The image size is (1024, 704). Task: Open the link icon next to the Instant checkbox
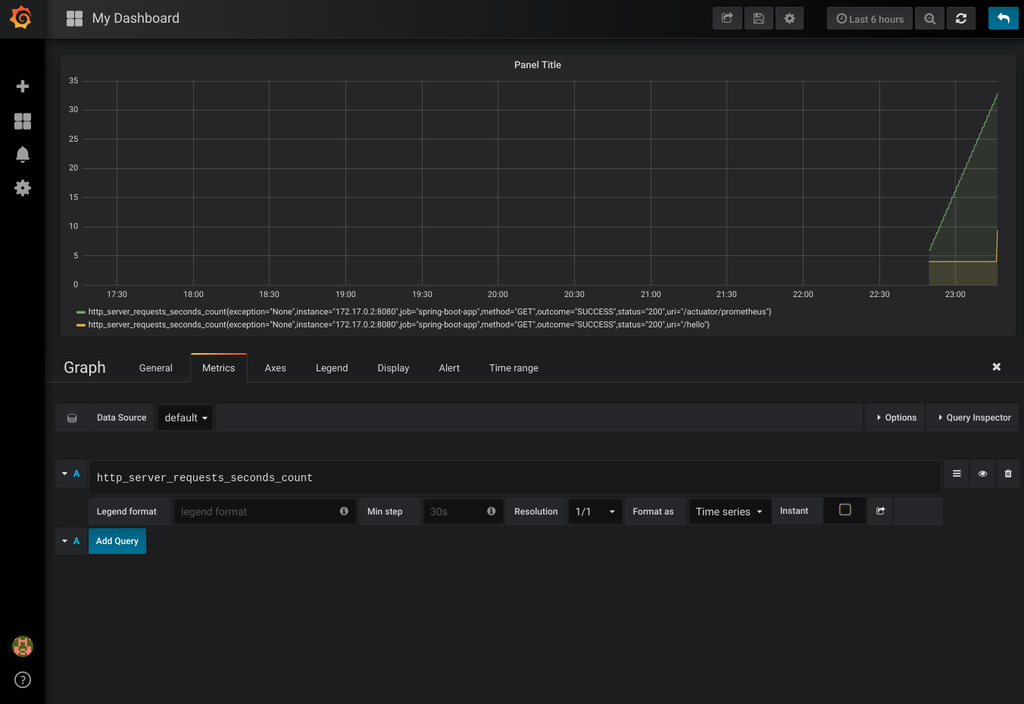[x=880, y=511]
